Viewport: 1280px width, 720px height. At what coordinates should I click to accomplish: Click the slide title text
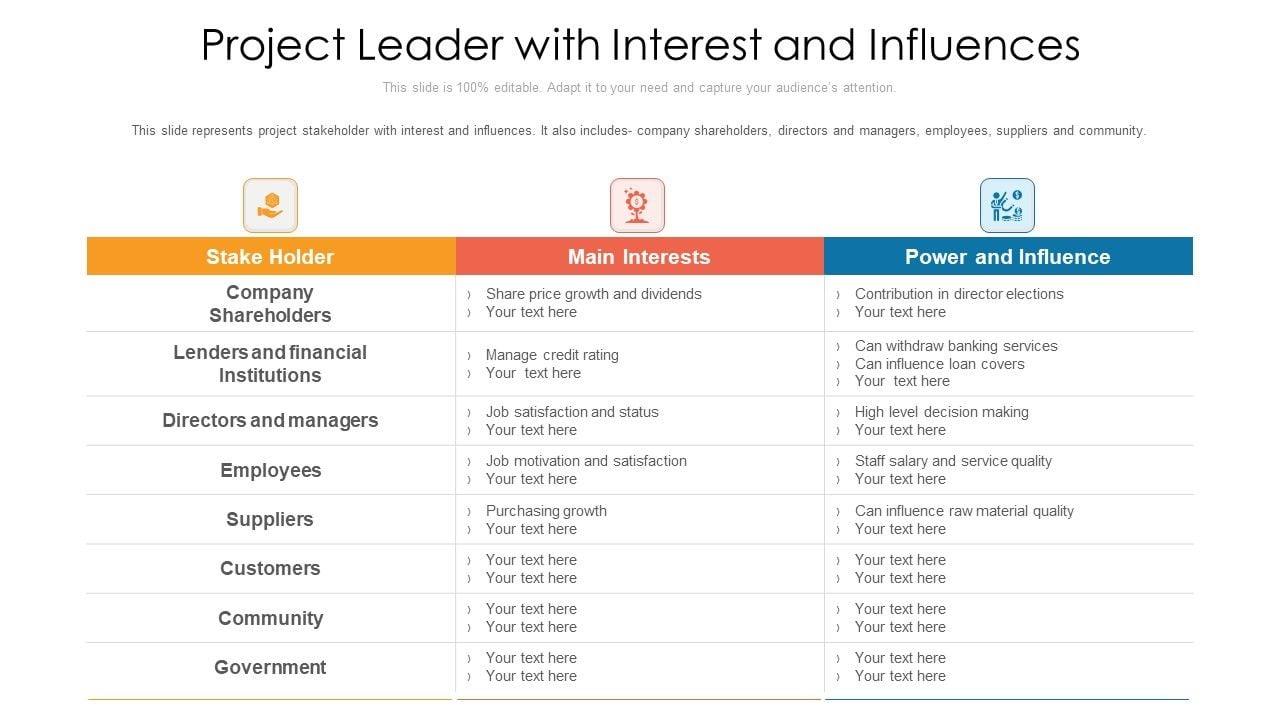click(640, 45)
